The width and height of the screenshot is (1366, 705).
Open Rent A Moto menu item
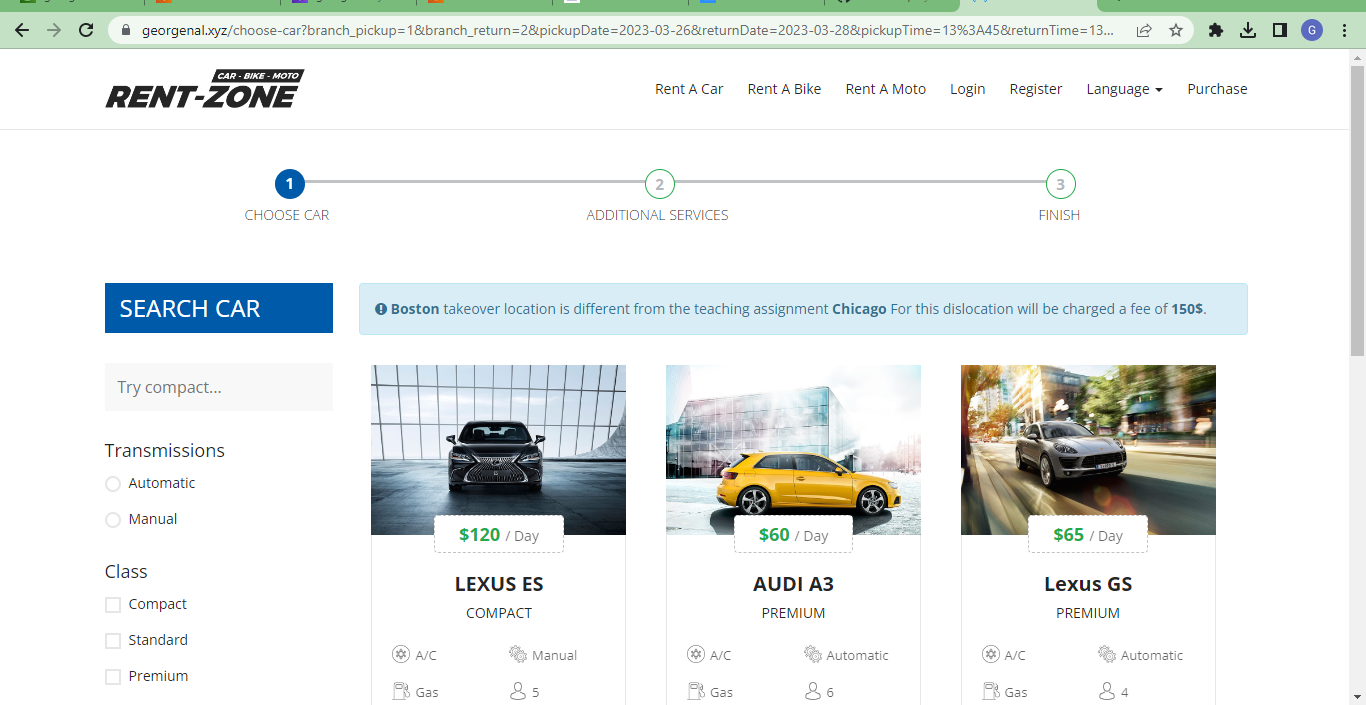click(885, 89)
